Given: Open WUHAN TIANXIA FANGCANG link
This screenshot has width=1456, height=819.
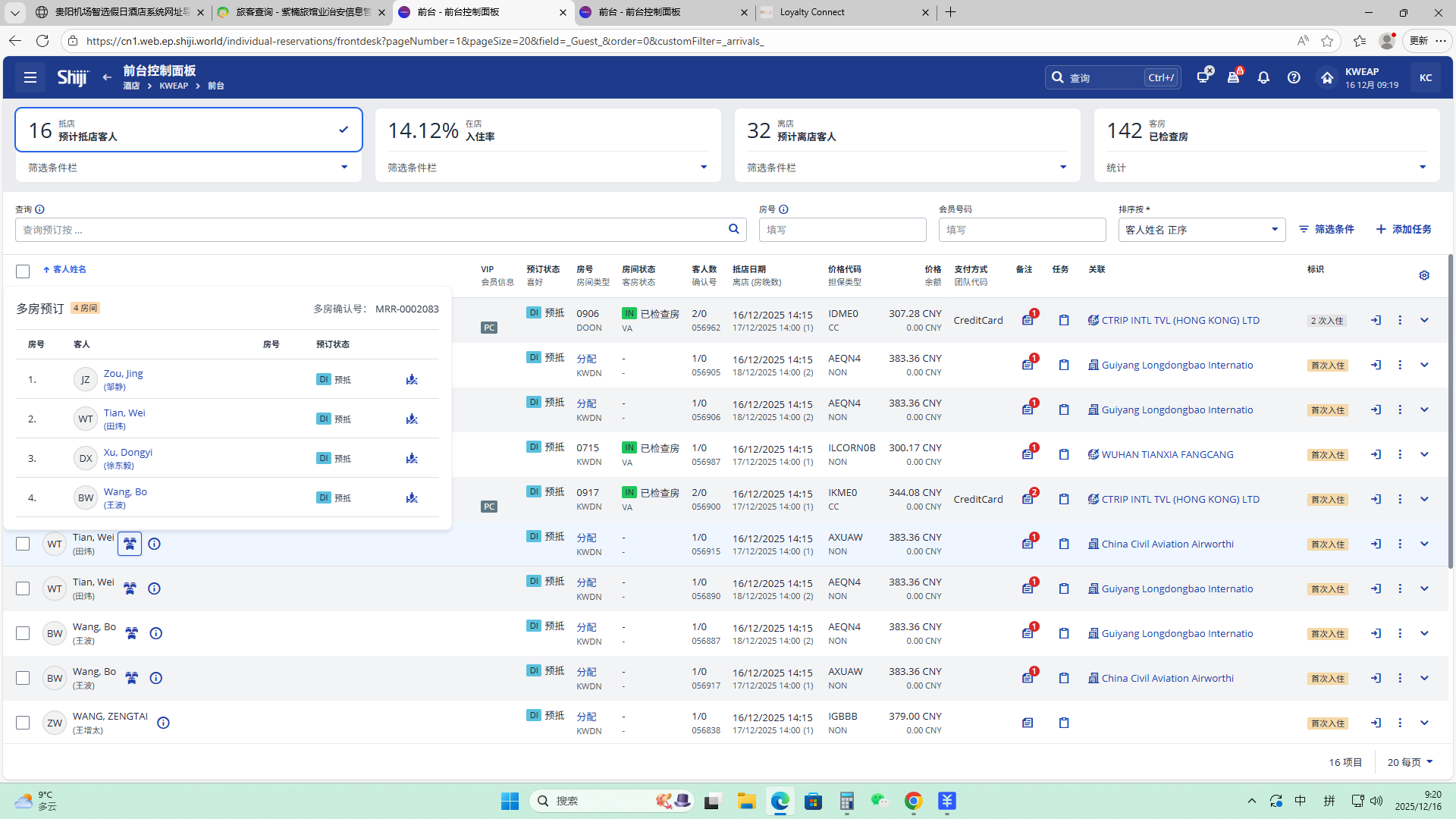Looking at the screenshot, I should (1167, 454).
